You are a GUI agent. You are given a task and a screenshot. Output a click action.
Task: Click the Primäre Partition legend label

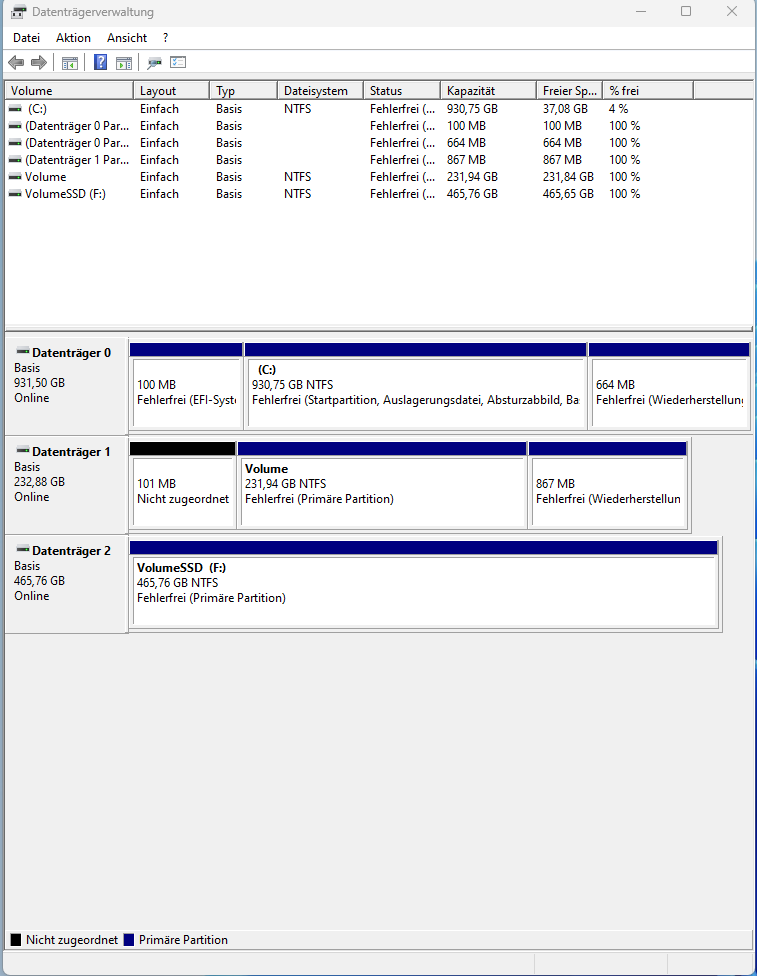(183, 940)
